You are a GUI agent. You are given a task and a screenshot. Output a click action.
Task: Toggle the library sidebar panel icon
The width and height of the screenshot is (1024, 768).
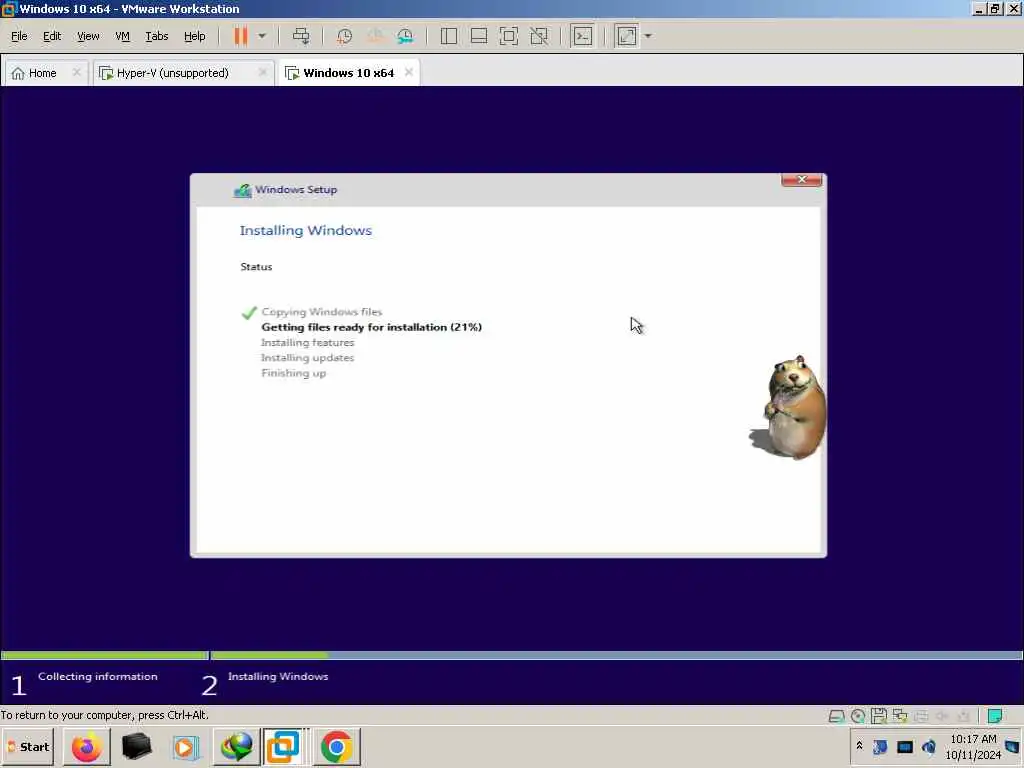click(x=449, y=36)
